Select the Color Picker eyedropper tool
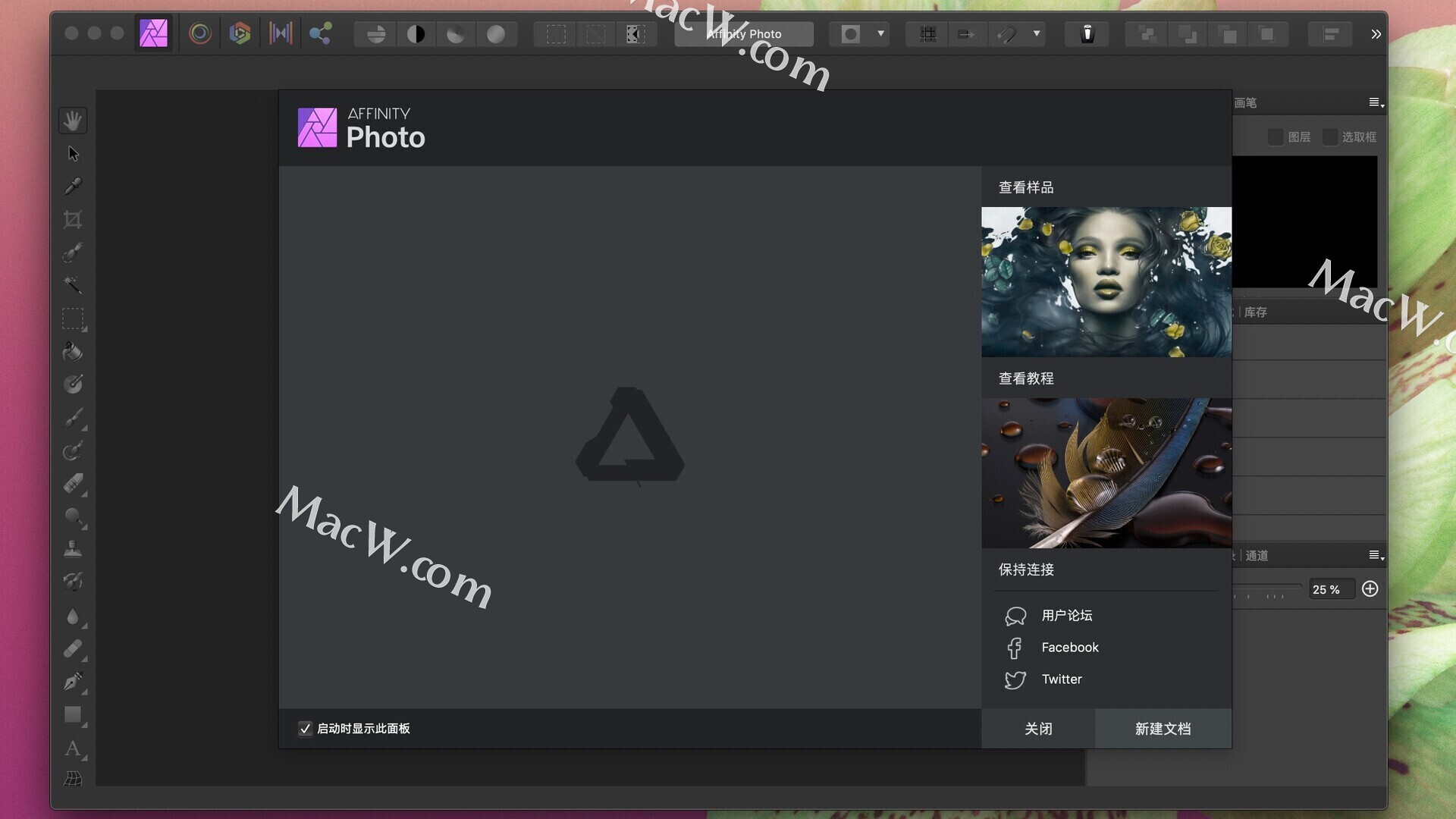The height and width of the screenshot is (819, 1456). pos(73,187)
